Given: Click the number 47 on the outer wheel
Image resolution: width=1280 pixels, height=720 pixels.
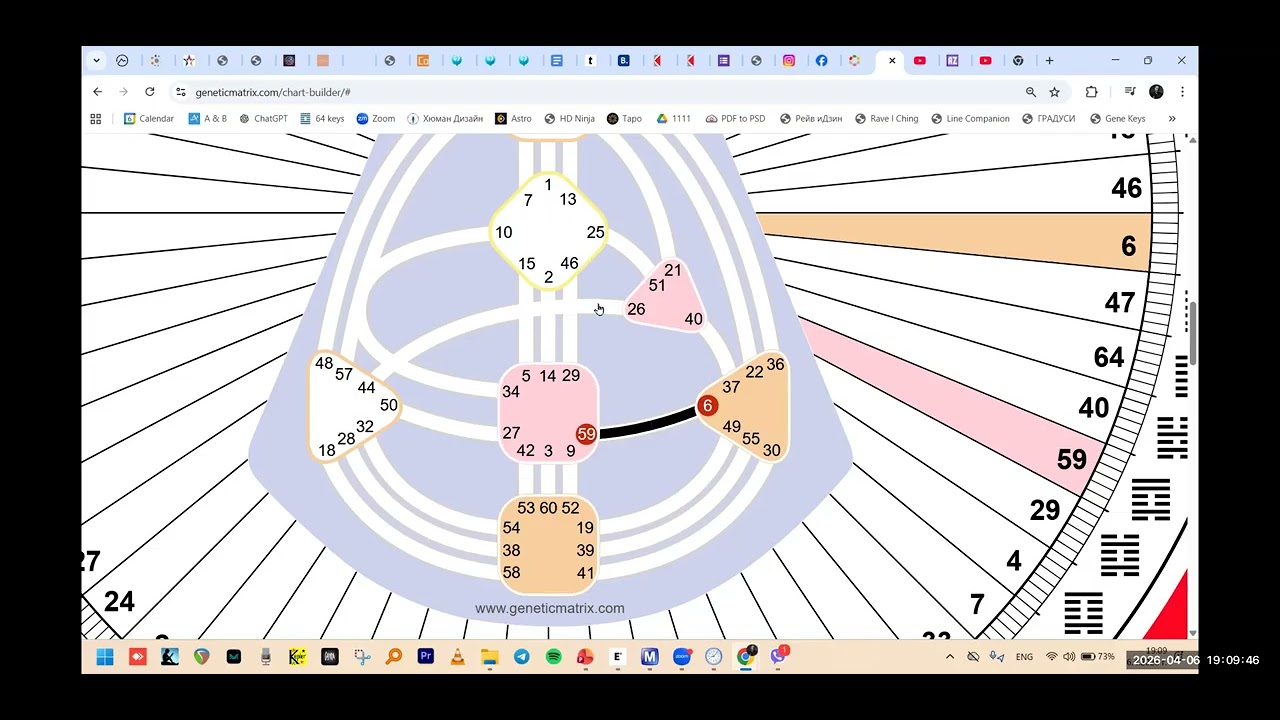Looking at the screenshot, I should 1119,302.
